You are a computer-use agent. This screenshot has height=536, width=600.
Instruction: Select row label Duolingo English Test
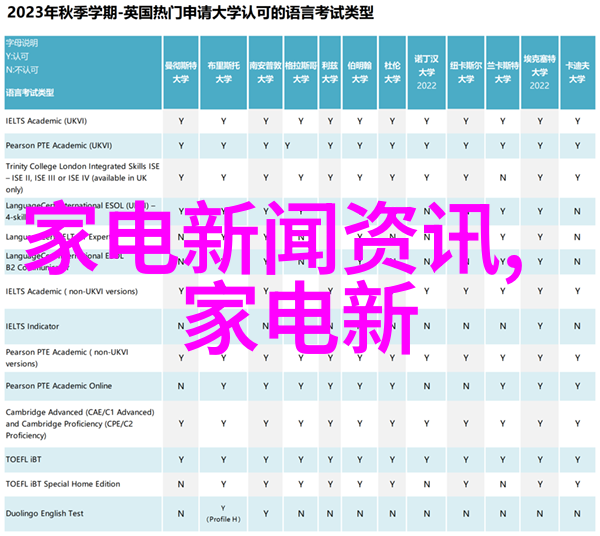point(44,513)
